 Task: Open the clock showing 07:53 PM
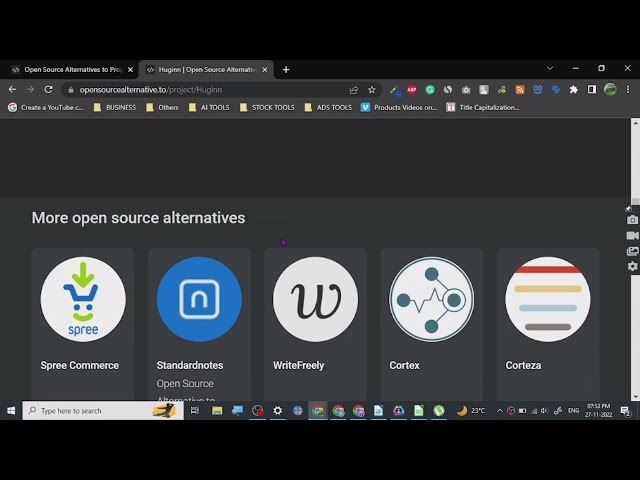tap(599, 411)
